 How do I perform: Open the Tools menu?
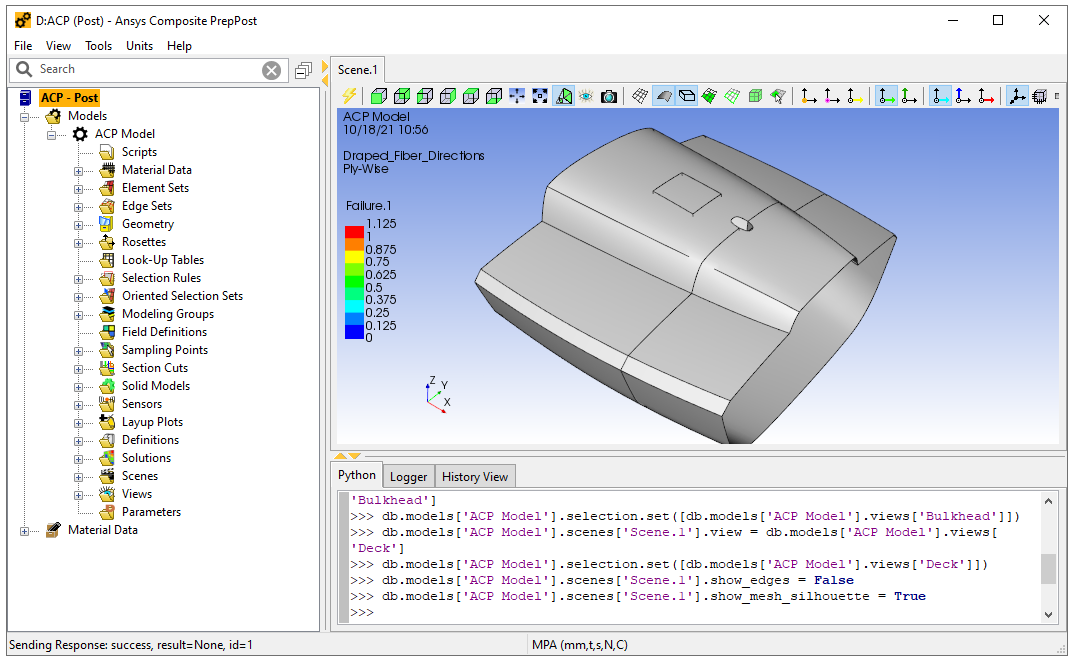tap(98, 46)
